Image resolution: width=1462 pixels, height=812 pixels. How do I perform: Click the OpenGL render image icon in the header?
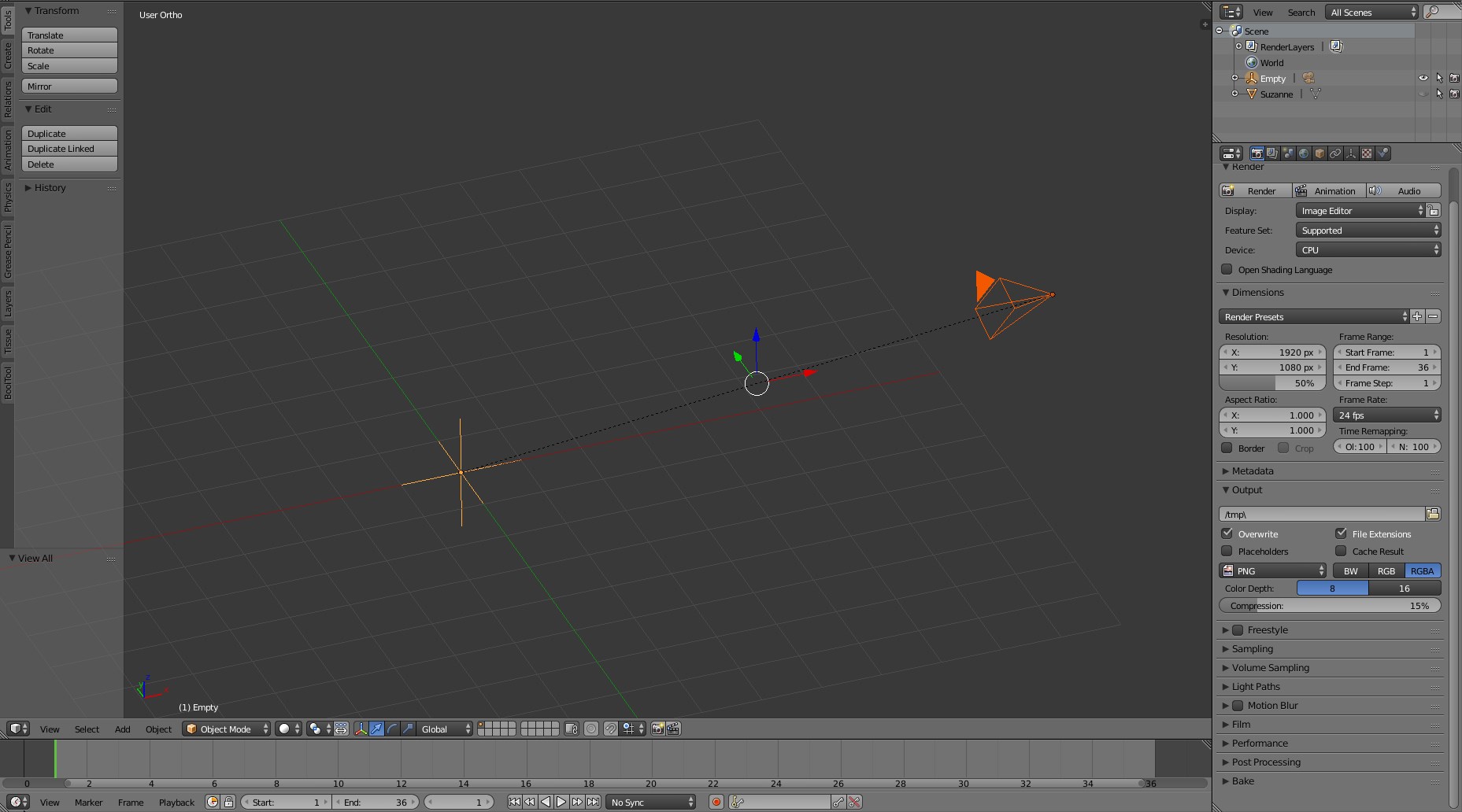click(x=658, y=729)
